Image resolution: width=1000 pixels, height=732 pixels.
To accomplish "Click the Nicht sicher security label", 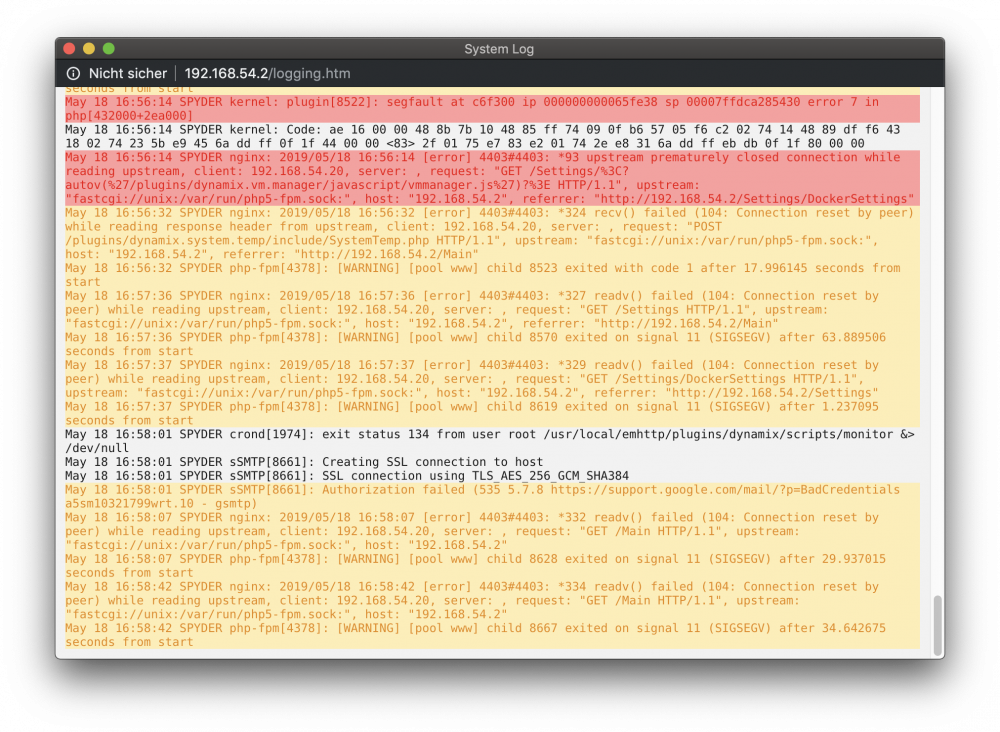I will tap(128, 73).
